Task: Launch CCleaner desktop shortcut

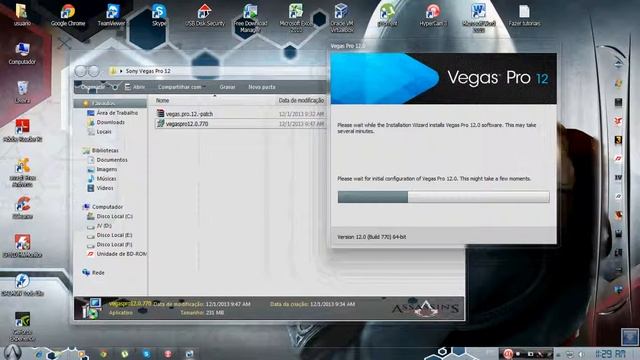Action: click(x=22, y=207)
